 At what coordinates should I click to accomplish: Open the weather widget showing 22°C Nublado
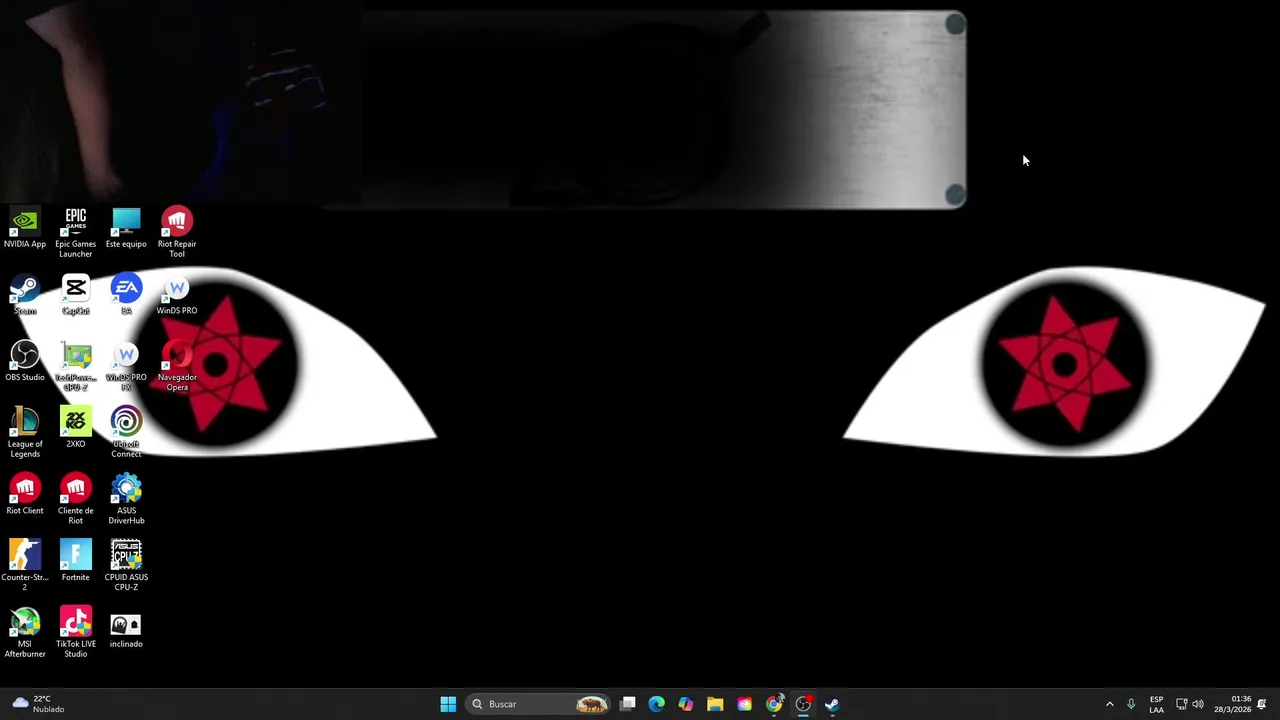[38, 704]
